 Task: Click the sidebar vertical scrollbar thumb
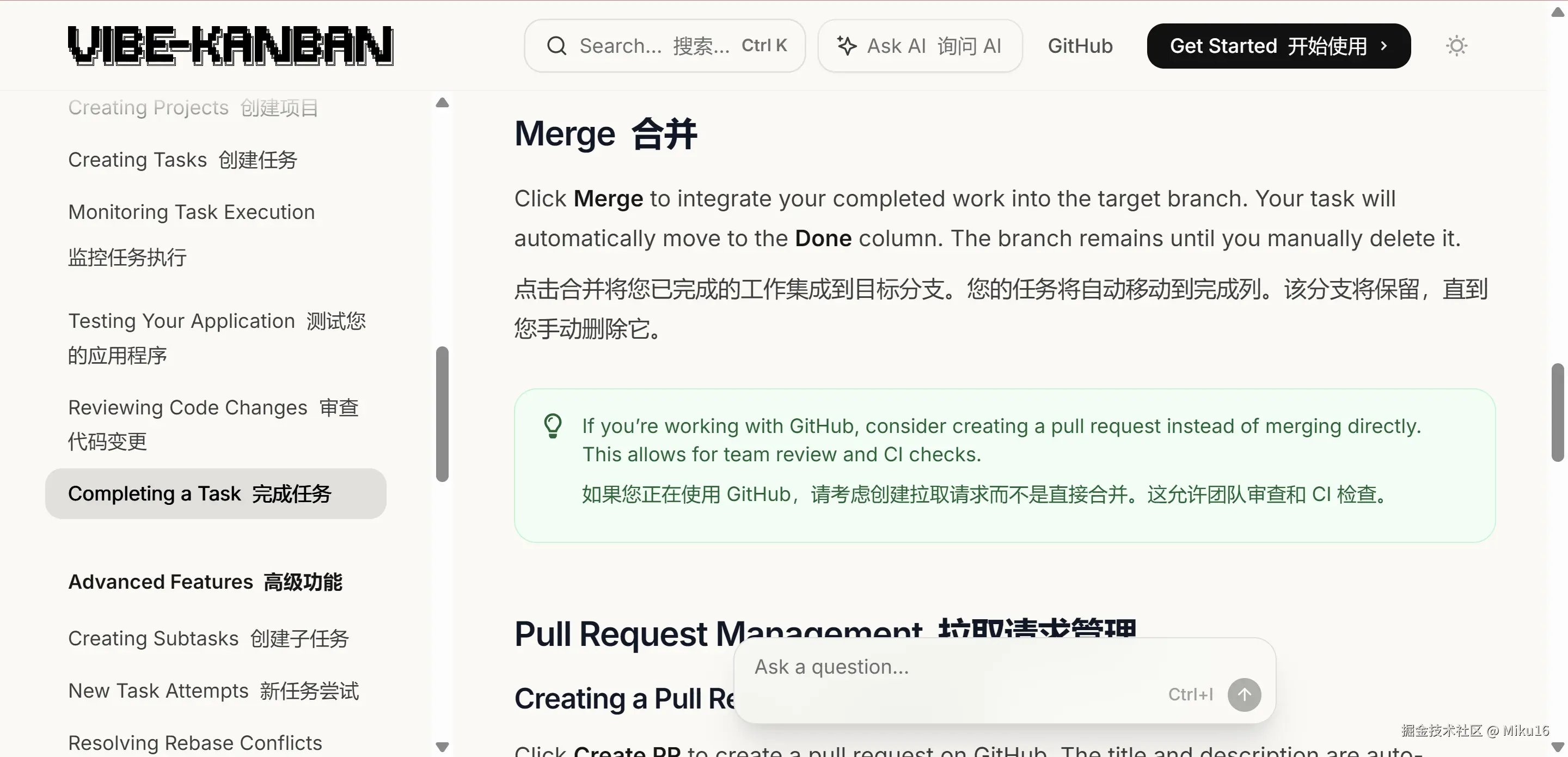[x=443, y=414]
